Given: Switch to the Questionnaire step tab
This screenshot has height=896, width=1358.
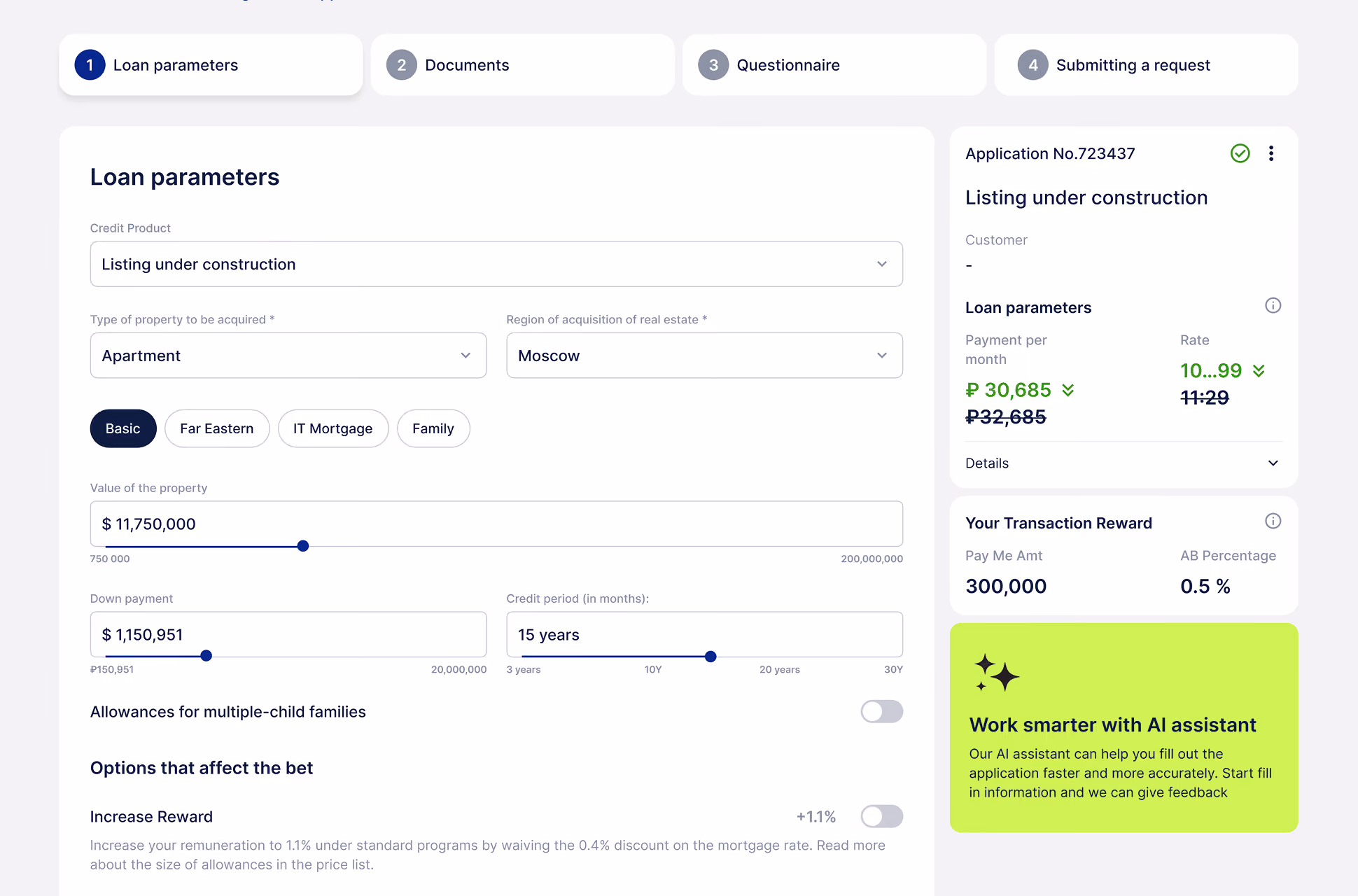Looking at the screenshot, I should [834, 65].
